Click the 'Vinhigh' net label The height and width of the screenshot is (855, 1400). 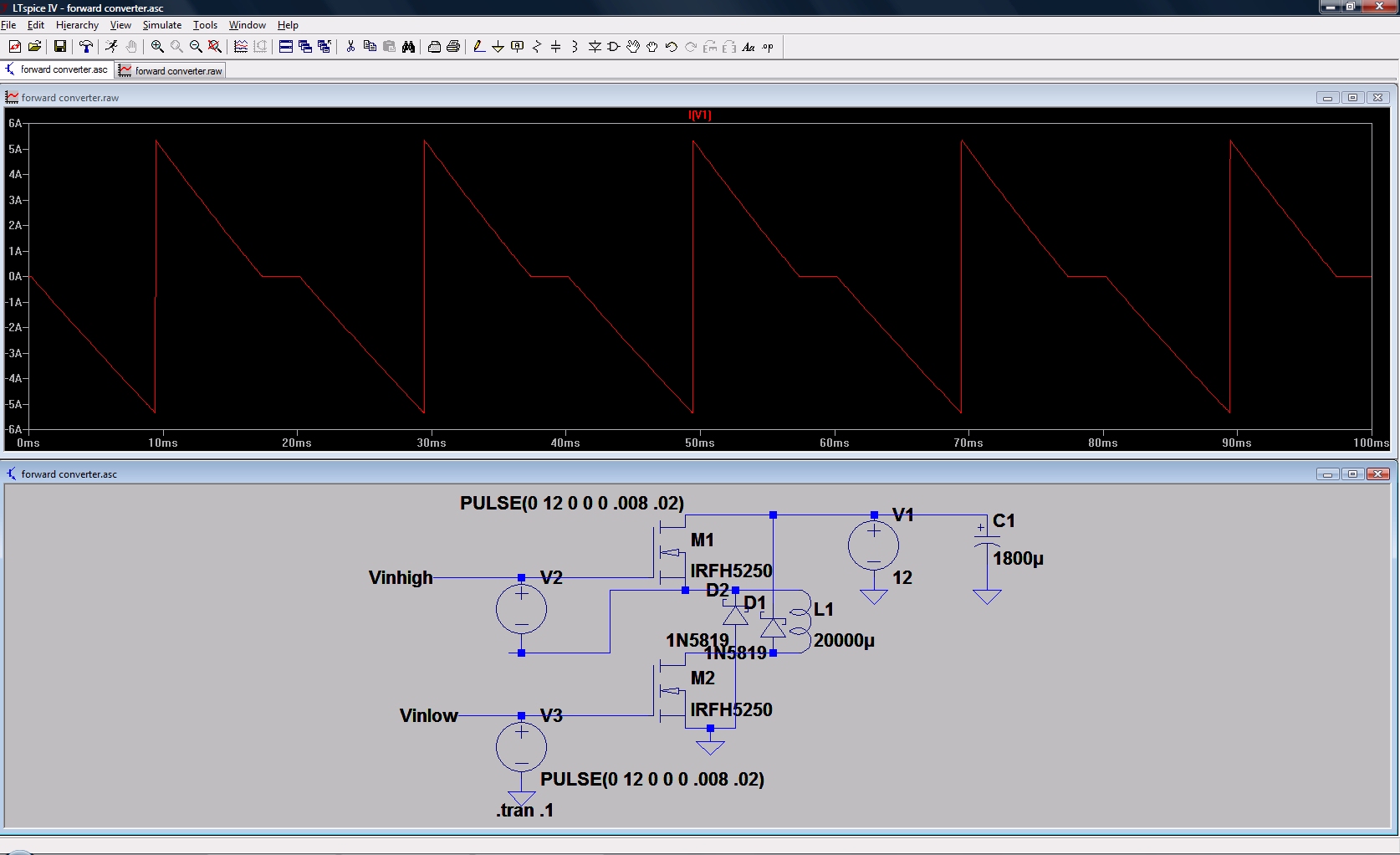(x=401, y=577)
